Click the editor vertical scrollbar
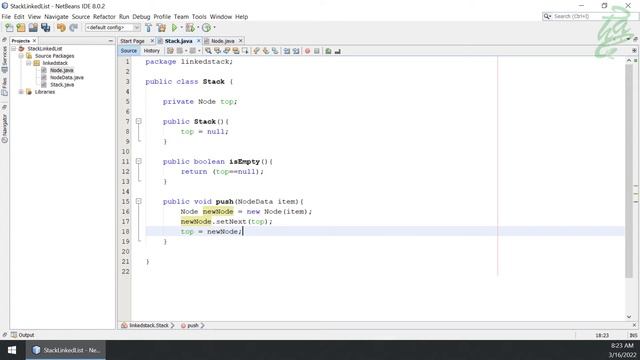Viewport: 640px width, 360px height. 629,171
